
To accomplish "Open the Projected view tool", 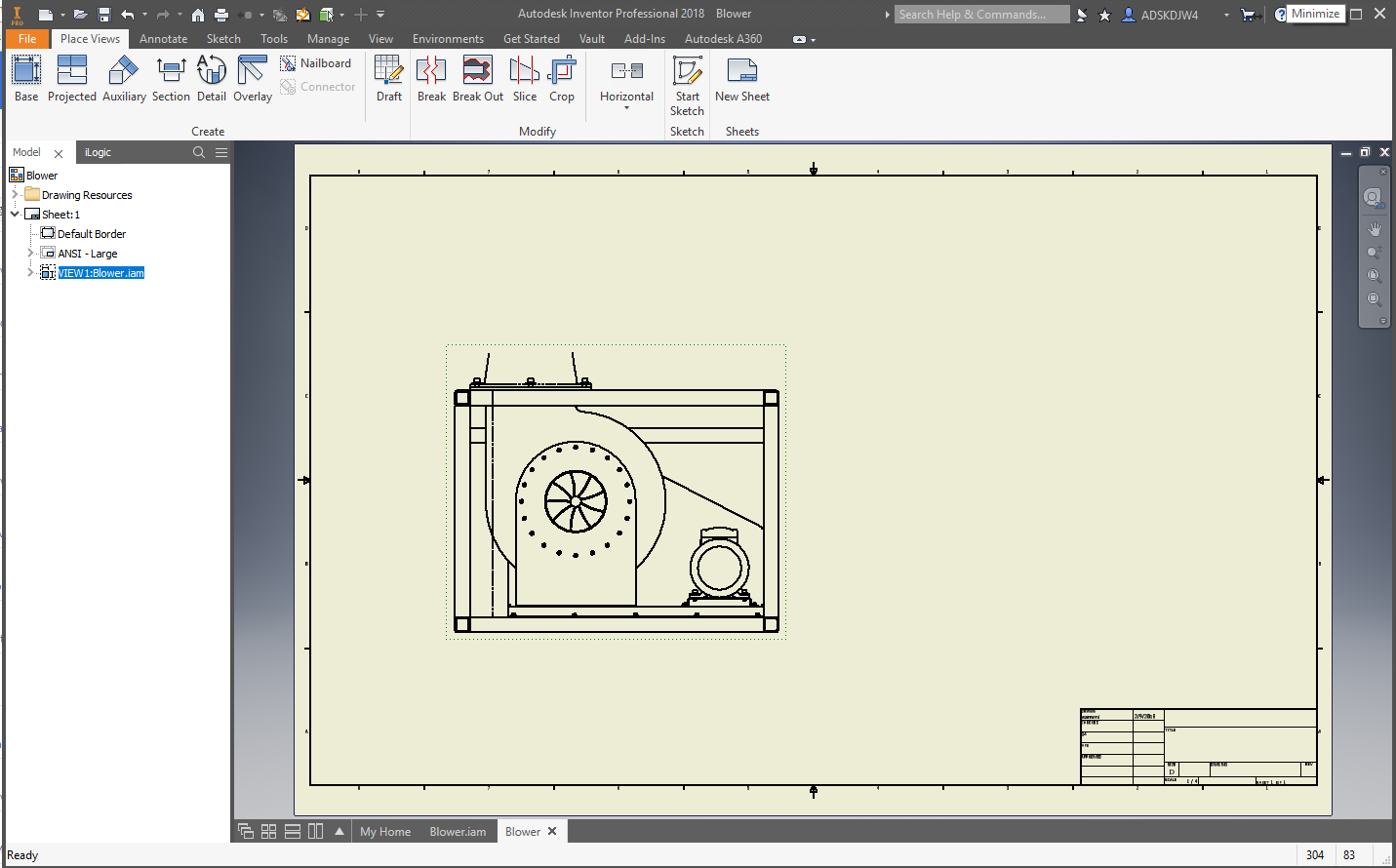I will (x=71, y=78).
